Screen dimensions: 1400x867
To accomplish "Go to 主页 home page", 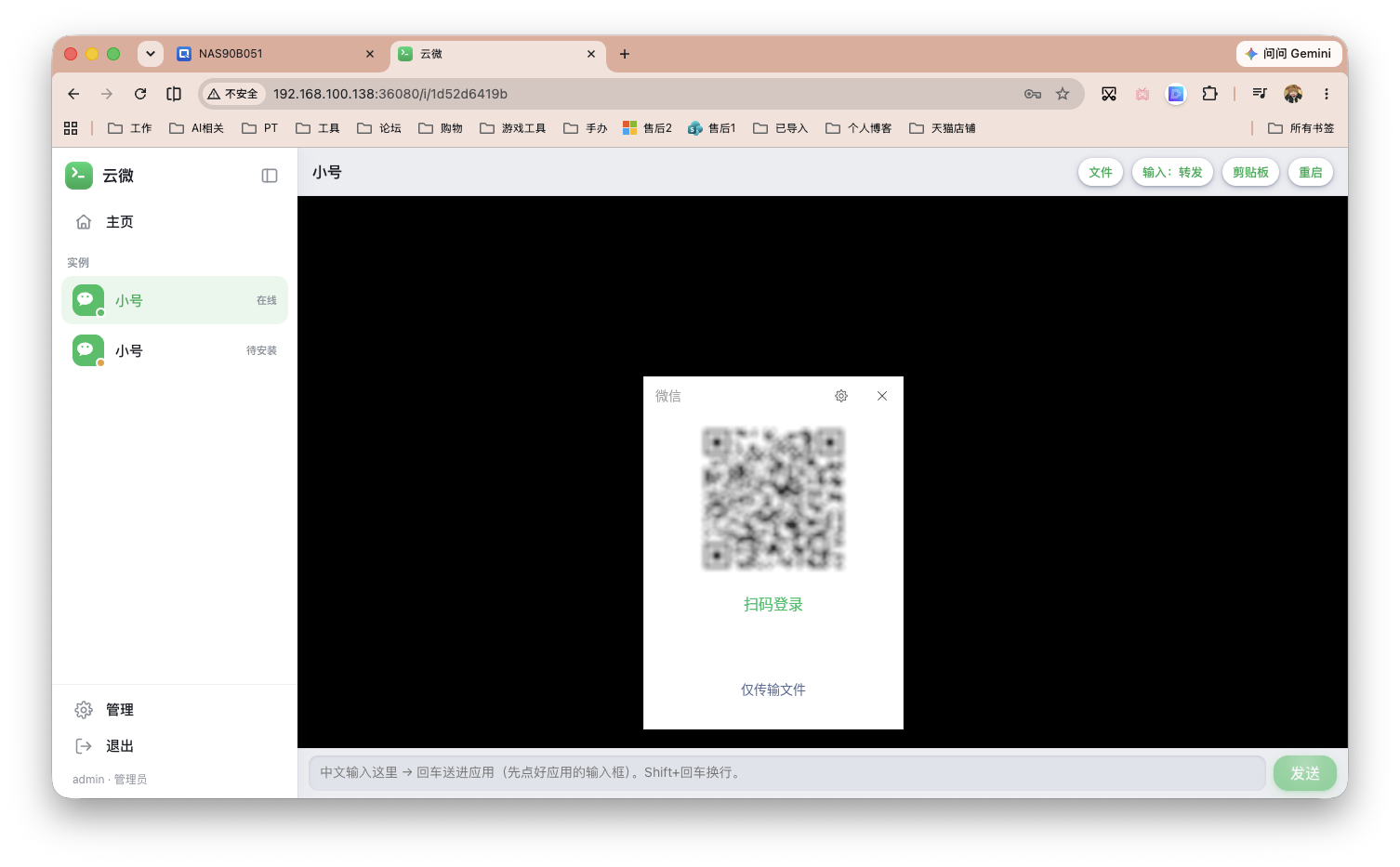I will 175,222.
